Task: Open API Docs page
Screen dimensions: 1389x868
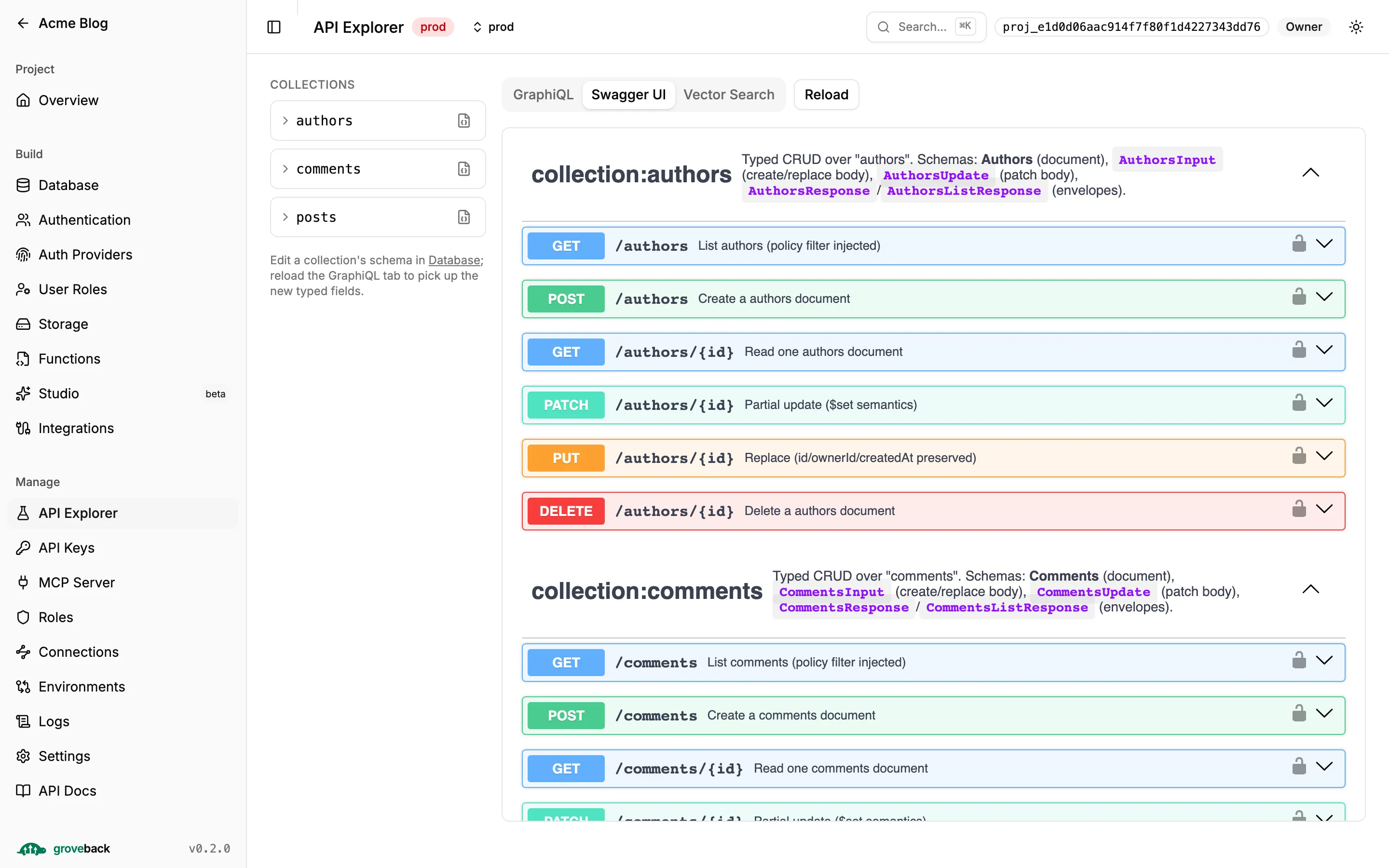Action: click(123, 791)
